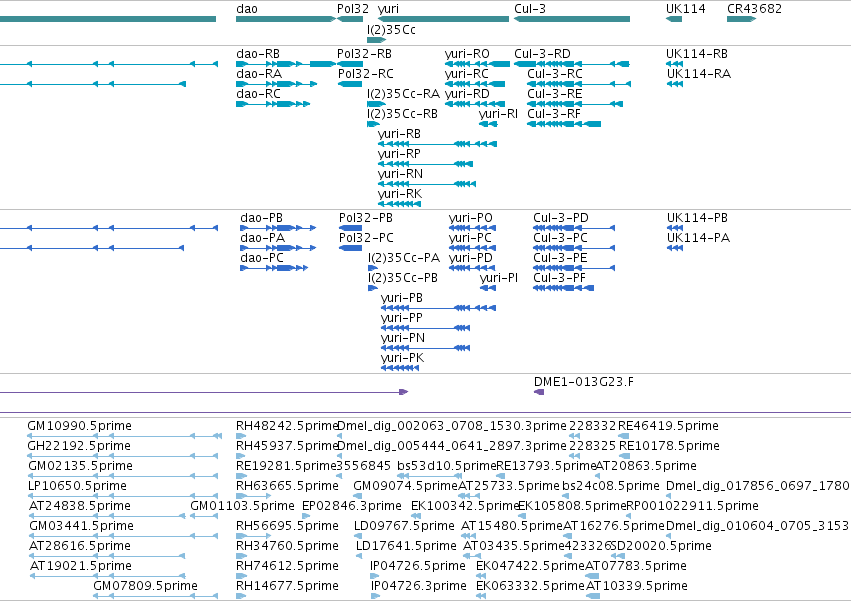The width and height of the screenshot is (851, 601).
Task: Click the RH63665.5prime EST label
Action: tap(287, 486)
